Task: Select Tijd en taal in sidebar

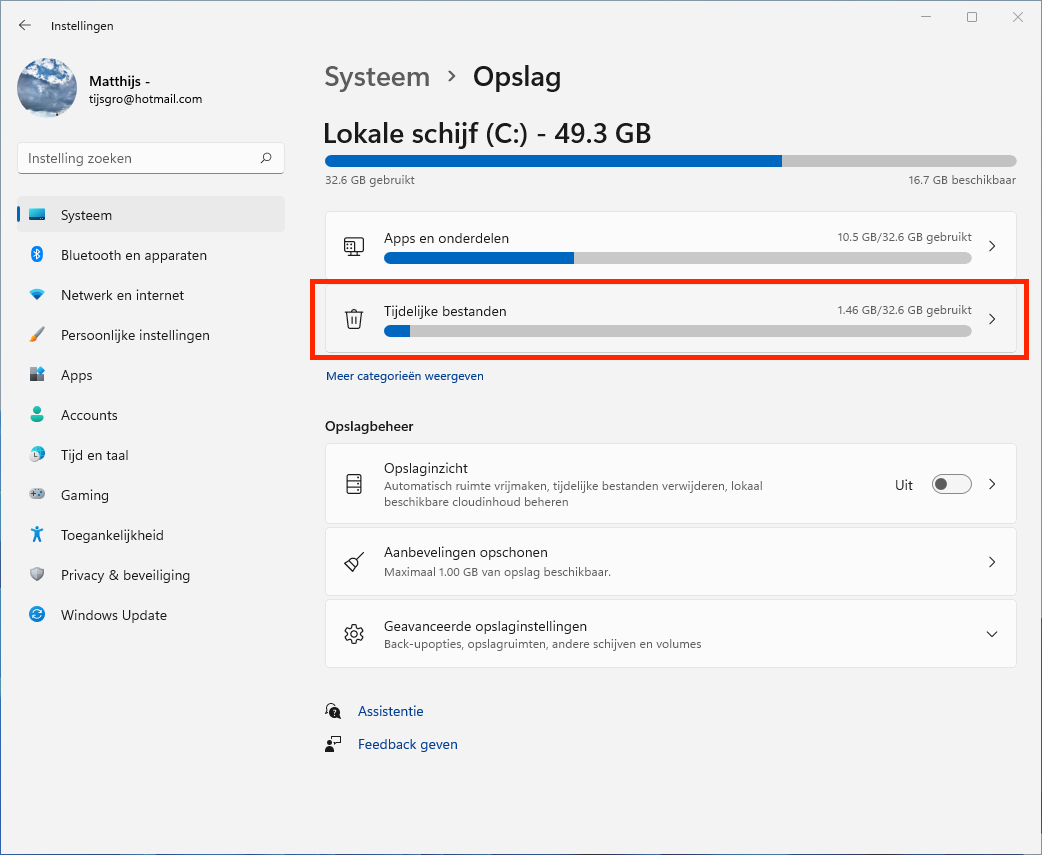Action: coord(95,455)
